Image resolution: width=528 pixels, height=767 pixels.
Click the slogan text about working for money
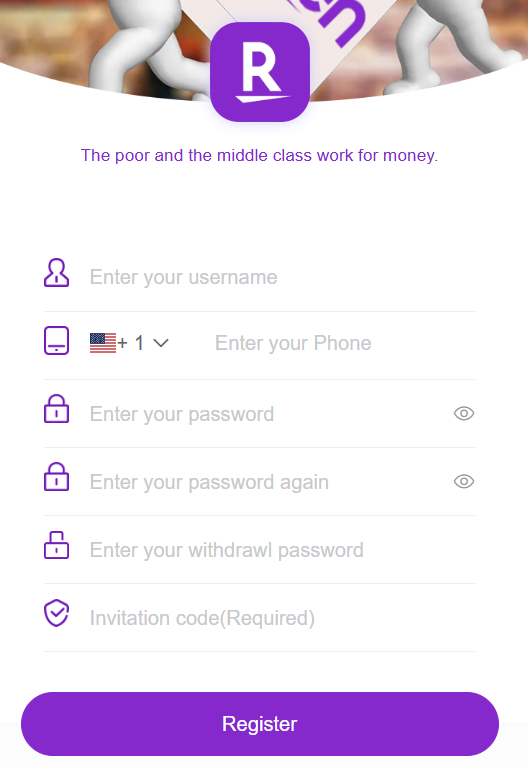pos(259,156)
